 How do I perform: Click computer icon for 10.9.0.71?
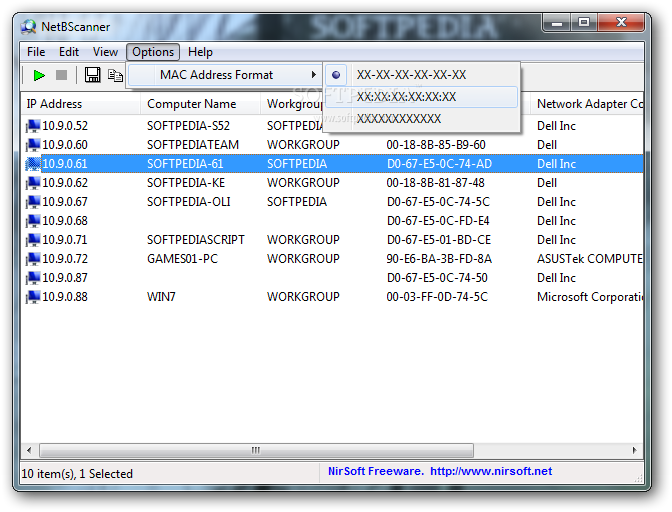pos(33,240)
